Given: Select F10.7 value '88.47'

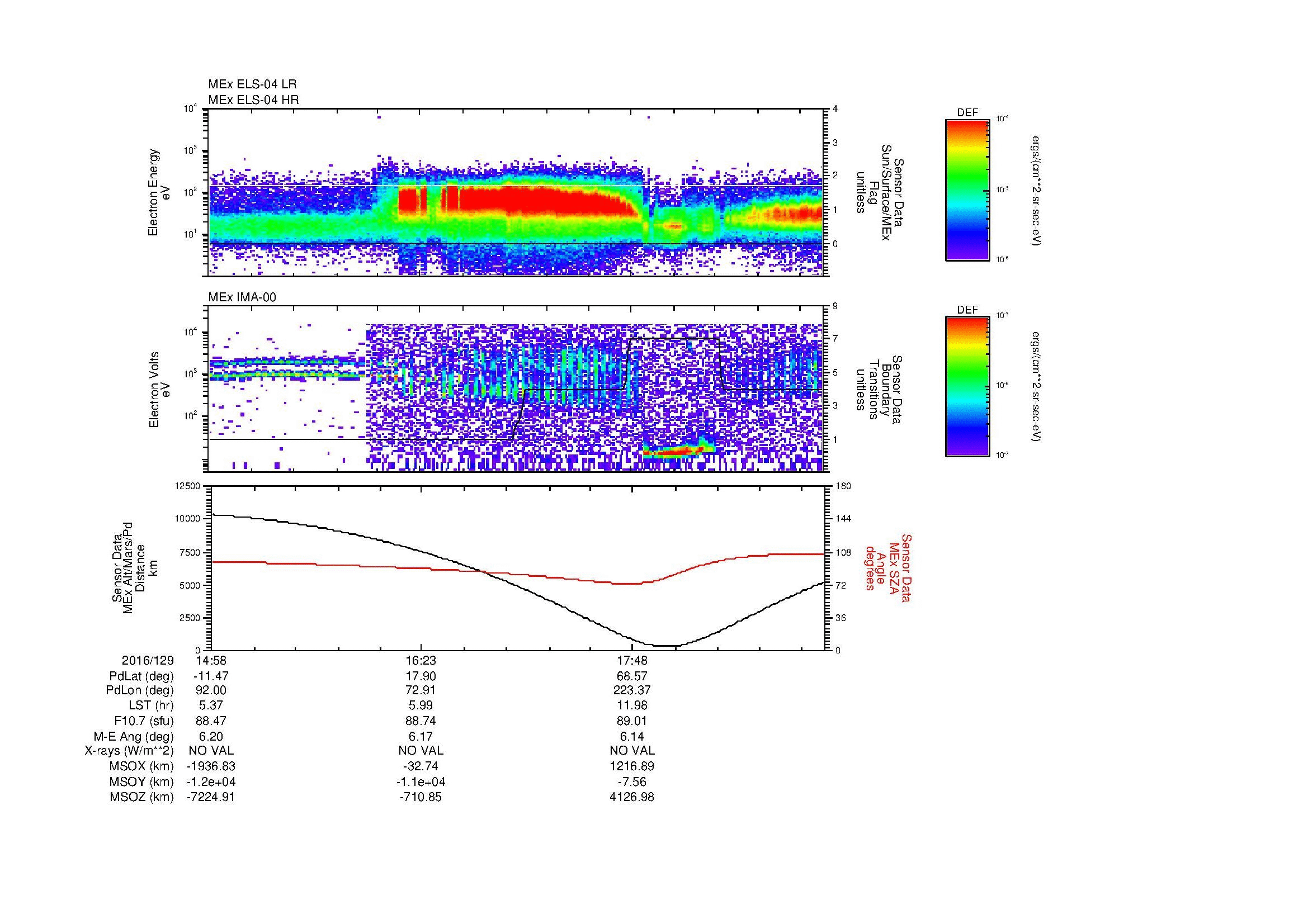Looking at the screenshot, I should pos(211,721).
